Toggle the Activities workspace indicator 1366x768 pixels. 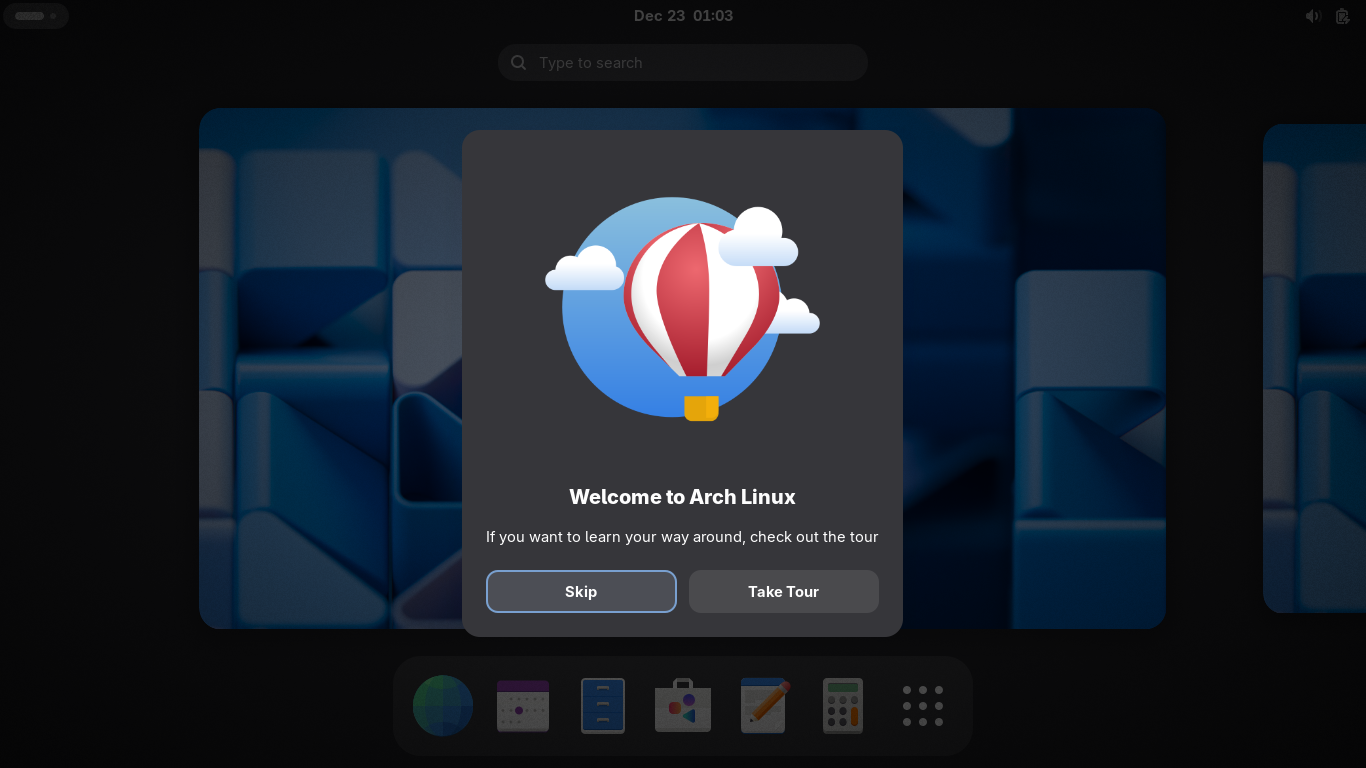(36, 16)
